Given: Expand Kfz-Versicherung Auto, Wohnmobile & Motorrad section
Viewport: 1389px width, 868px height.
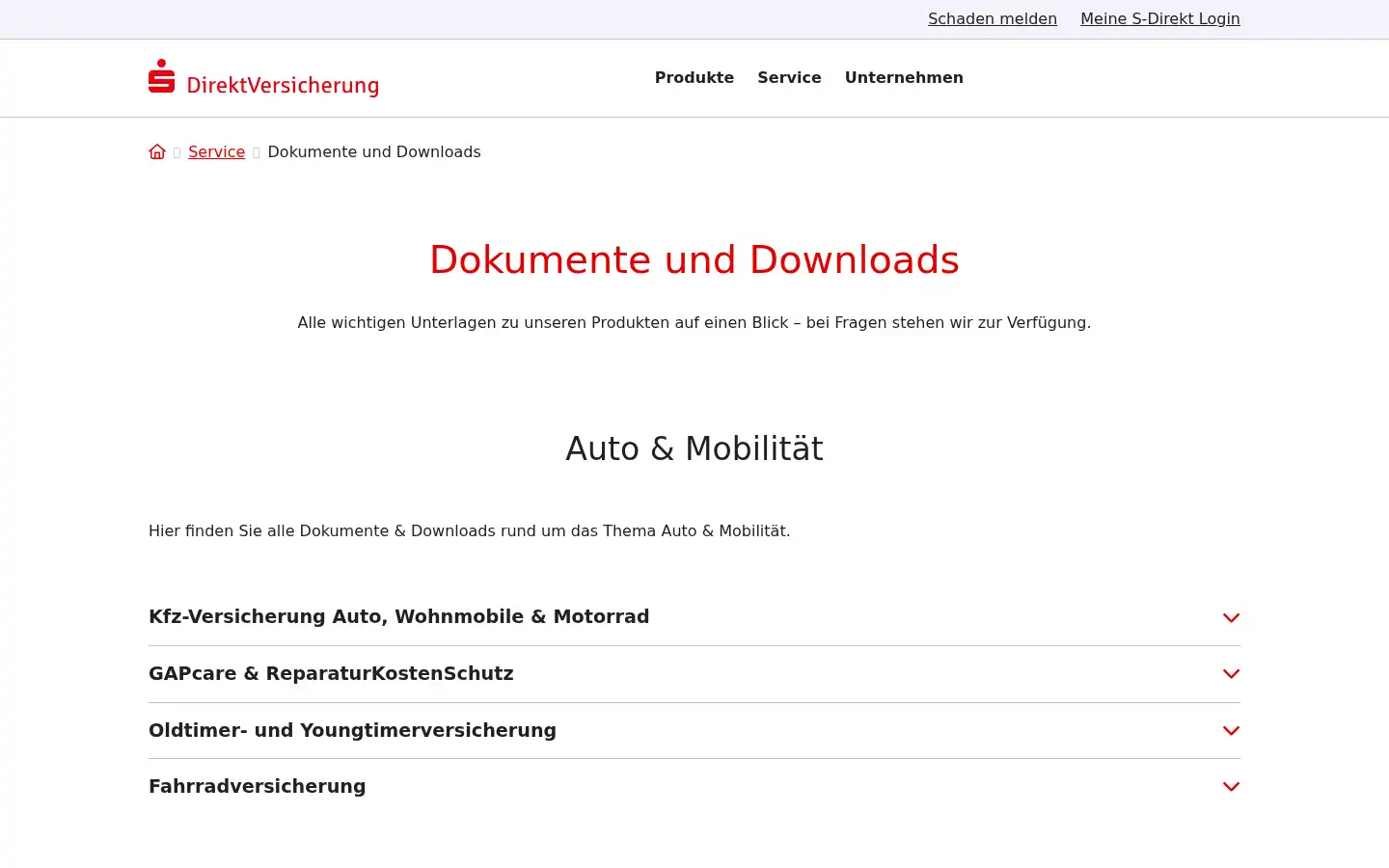Looking at the screenshot, I should 694,617.
